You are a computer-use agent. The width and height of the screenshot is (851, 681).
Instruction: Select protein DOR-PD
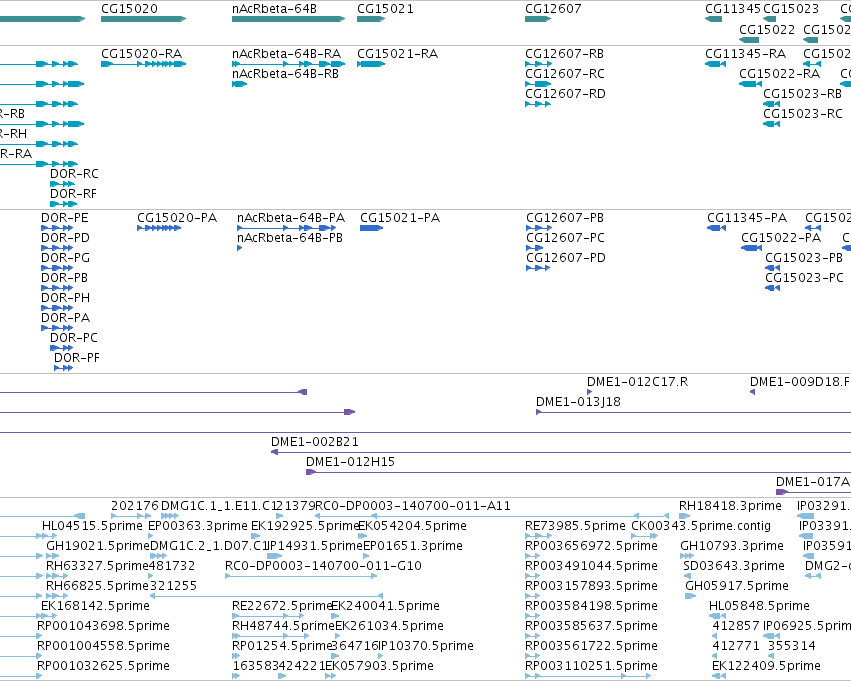click(57, 248)
